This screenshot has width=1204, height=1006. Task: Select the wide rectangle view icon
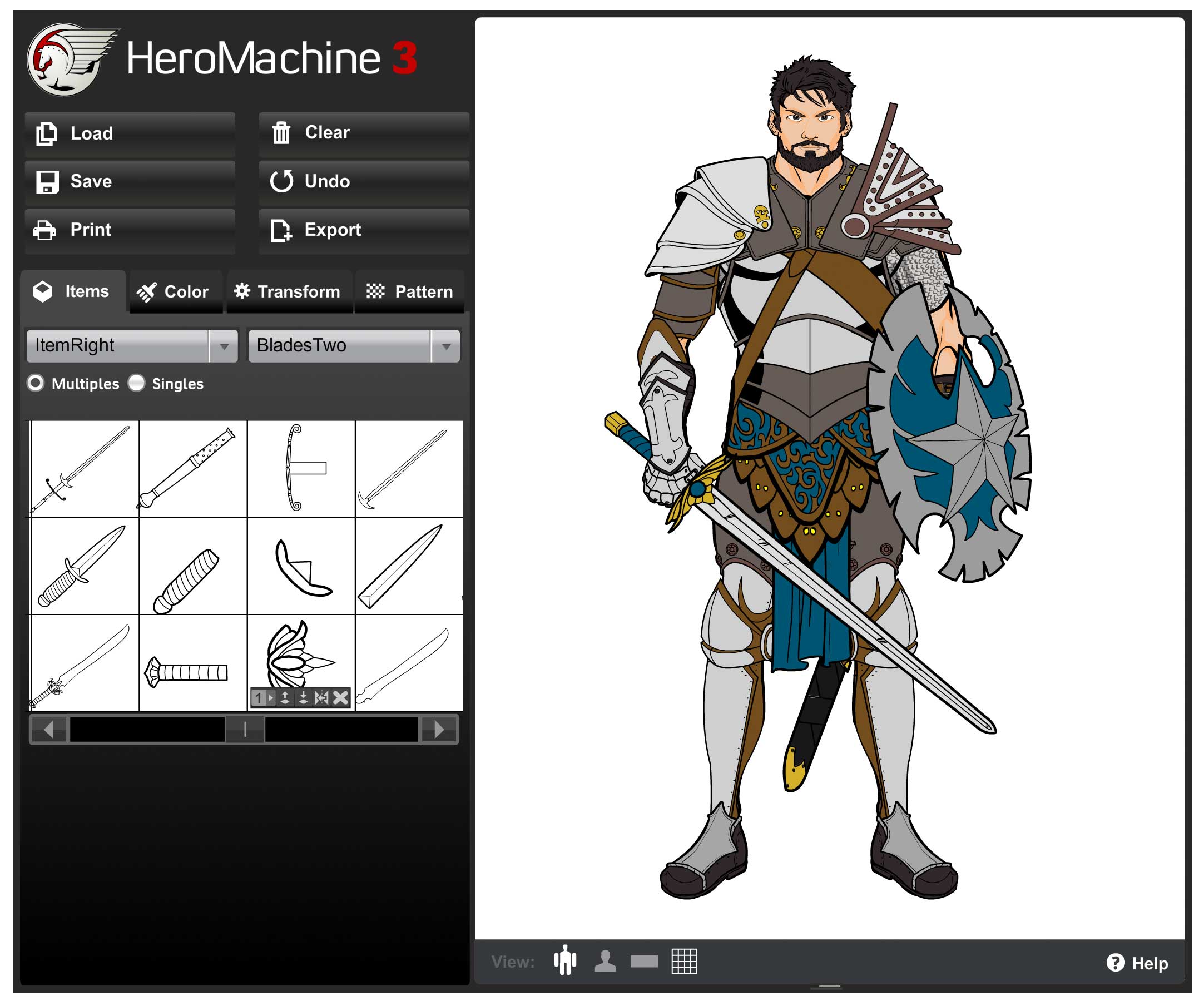point(644,962)
